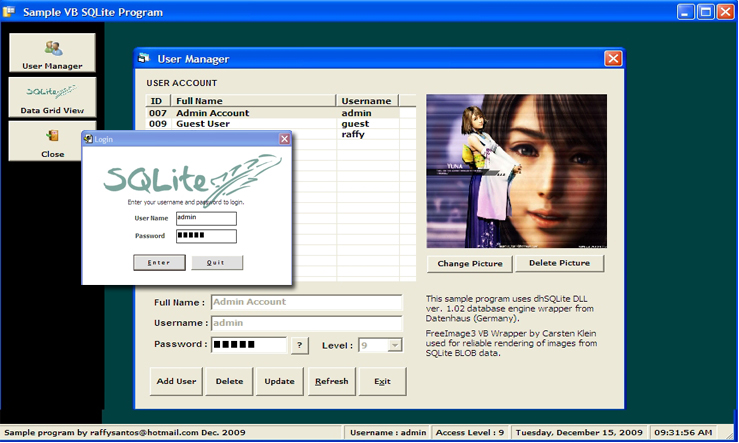Click the Delete user button
739x443 pixels.
[x=229, y=381]
